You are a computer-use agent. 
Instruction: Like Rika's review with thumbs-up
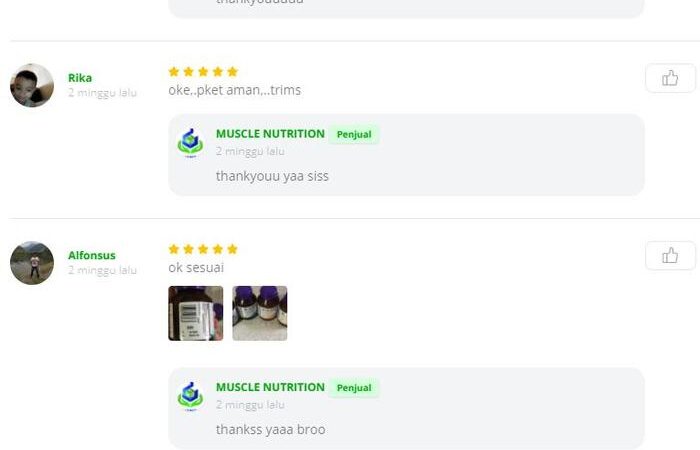(x=670, y=78)
